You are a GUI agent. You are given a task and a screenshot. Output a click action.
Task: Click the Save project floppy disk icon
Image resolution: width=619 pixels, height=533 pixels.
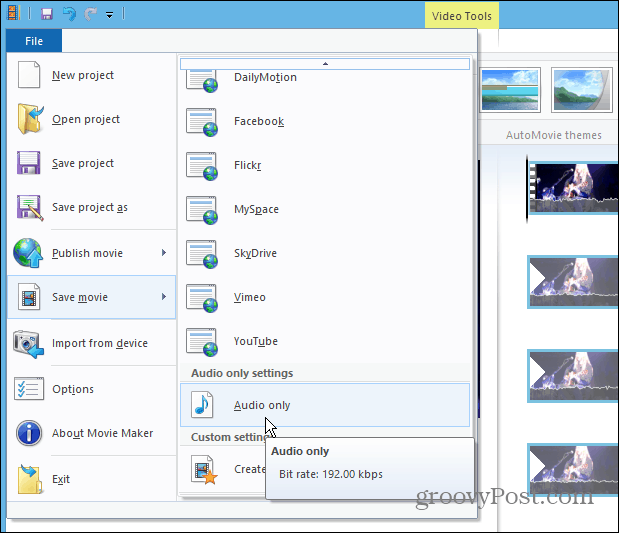click(x=28, y=163)
